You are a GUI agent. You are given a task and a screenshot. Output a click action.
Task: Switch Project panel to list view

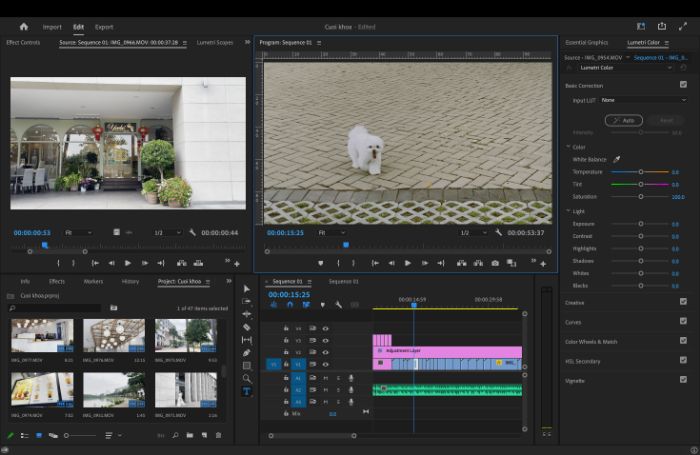(x=25, y=435)
